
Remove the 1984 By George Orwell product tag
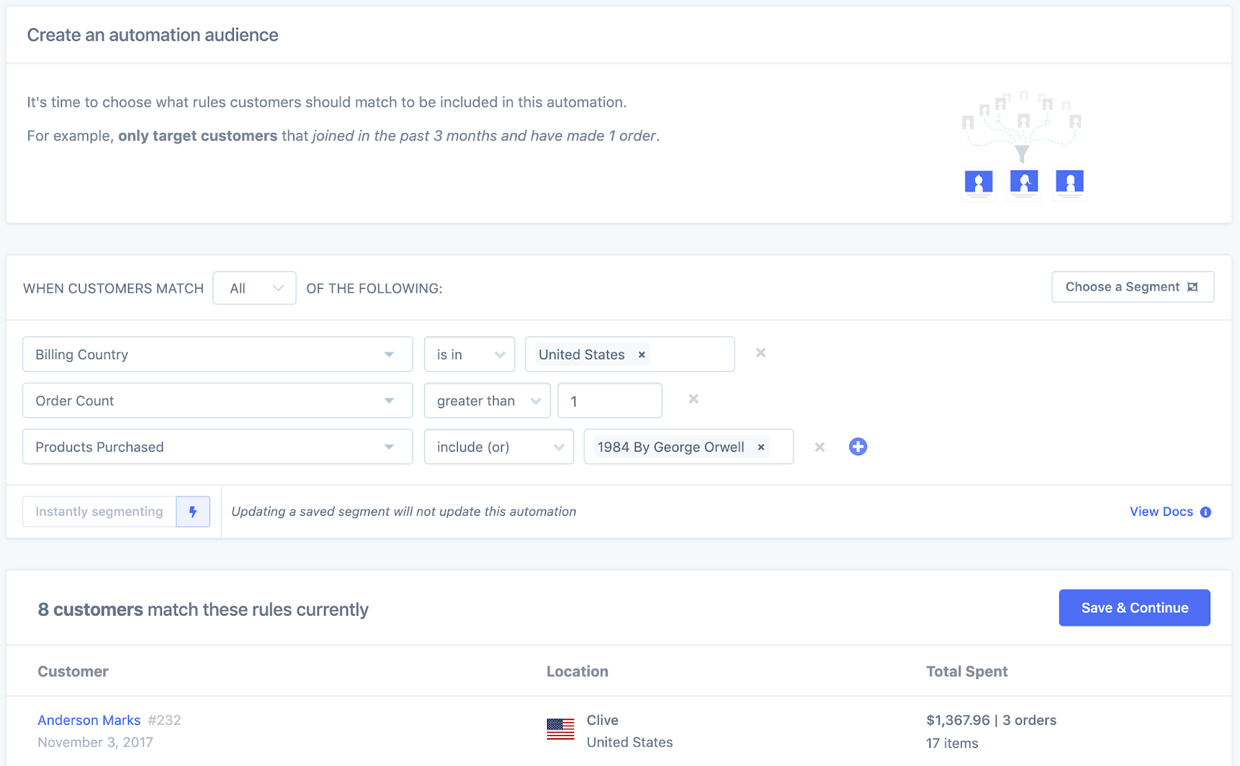point(760,447)
